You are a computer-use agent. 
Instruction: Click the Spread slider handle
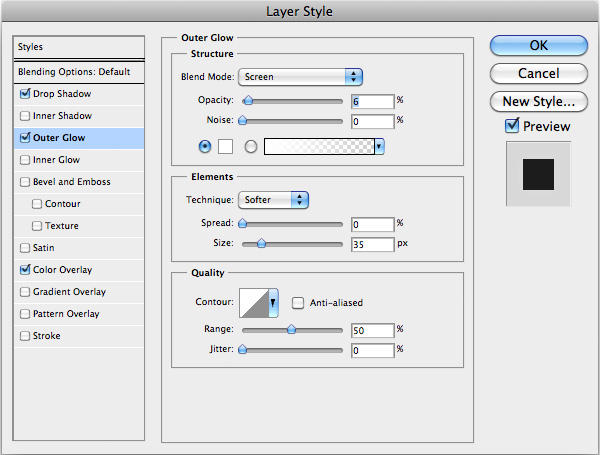[x=242, y=223]
